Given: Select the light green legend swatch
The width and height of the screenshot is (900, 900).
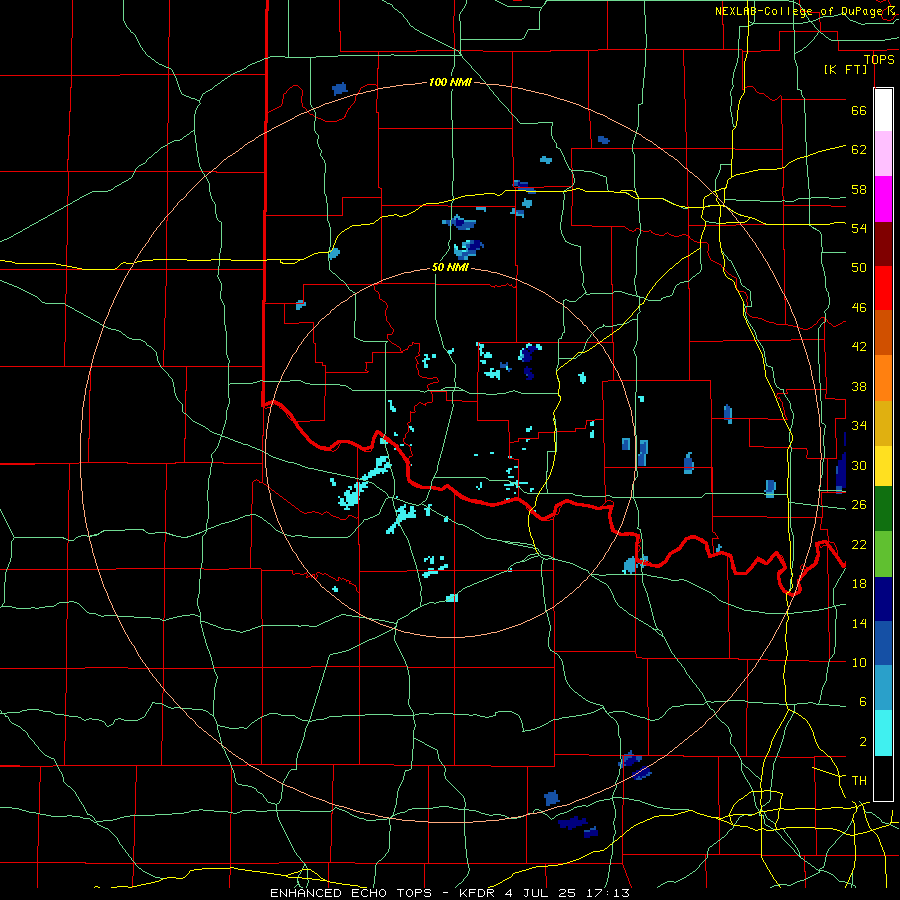Looking at the screenshot, I should coord(883,554).
